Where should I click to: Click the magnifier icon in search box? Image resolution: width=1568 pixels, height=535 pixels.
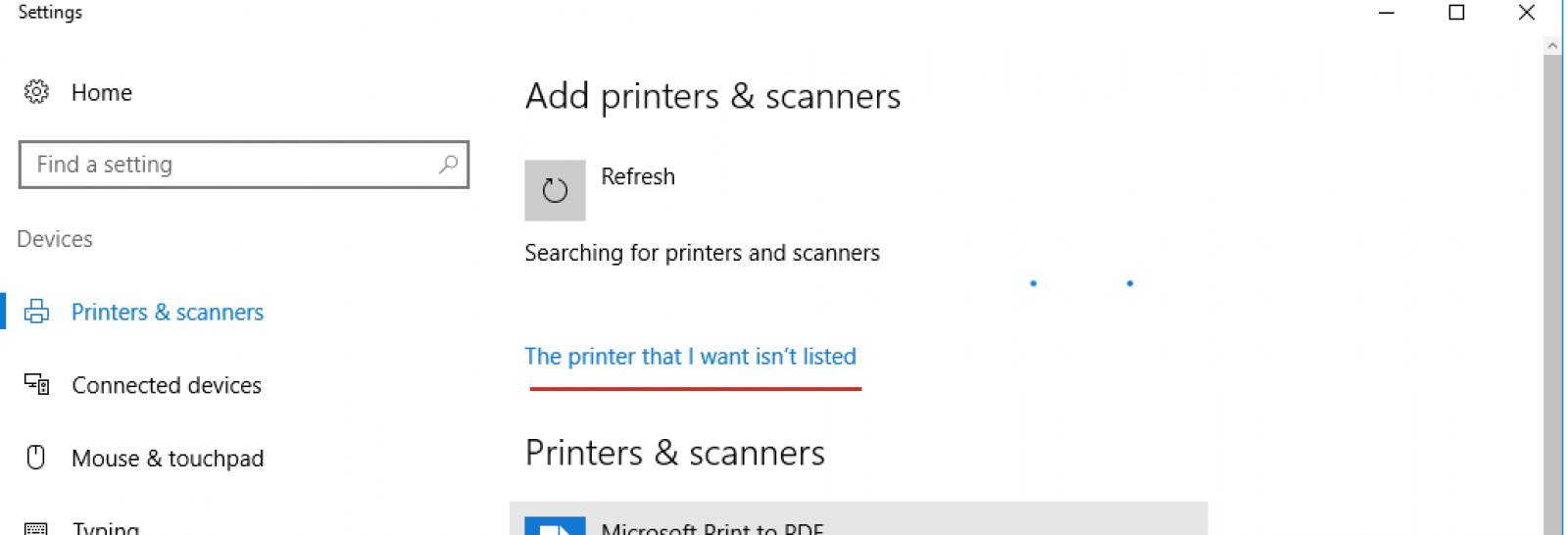click(448, 165)
